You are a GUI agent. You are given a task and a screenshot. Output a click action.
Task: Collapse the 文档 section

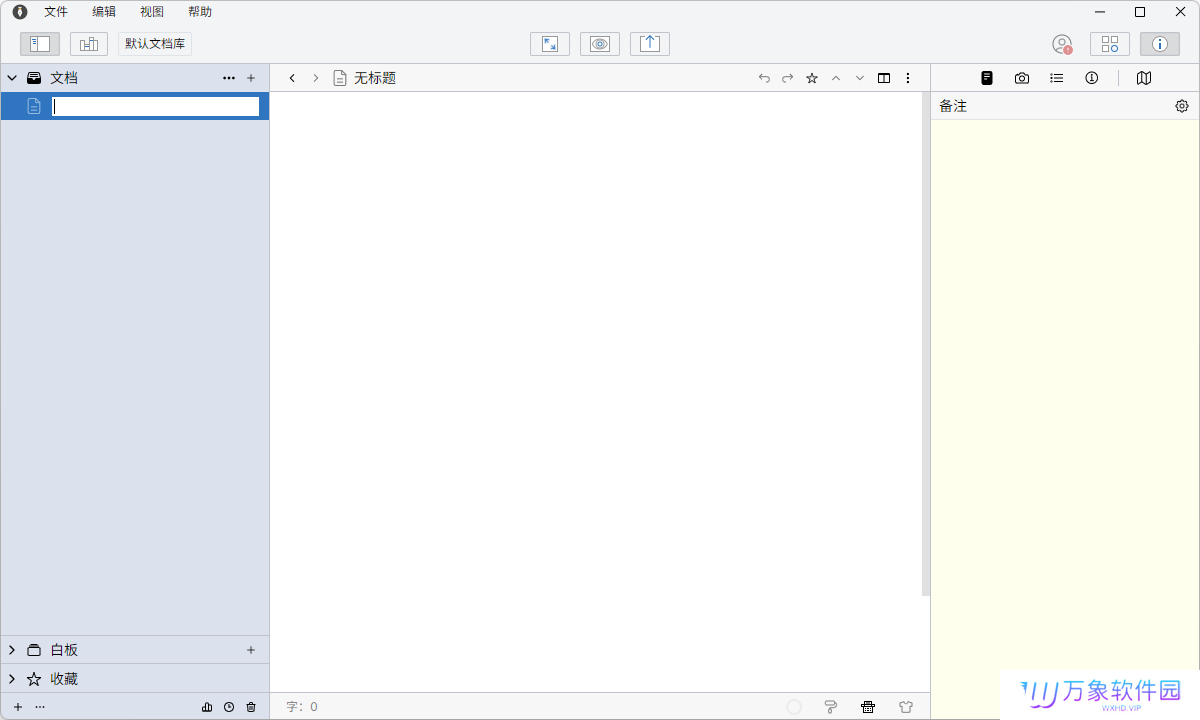(x=12, y=78)
